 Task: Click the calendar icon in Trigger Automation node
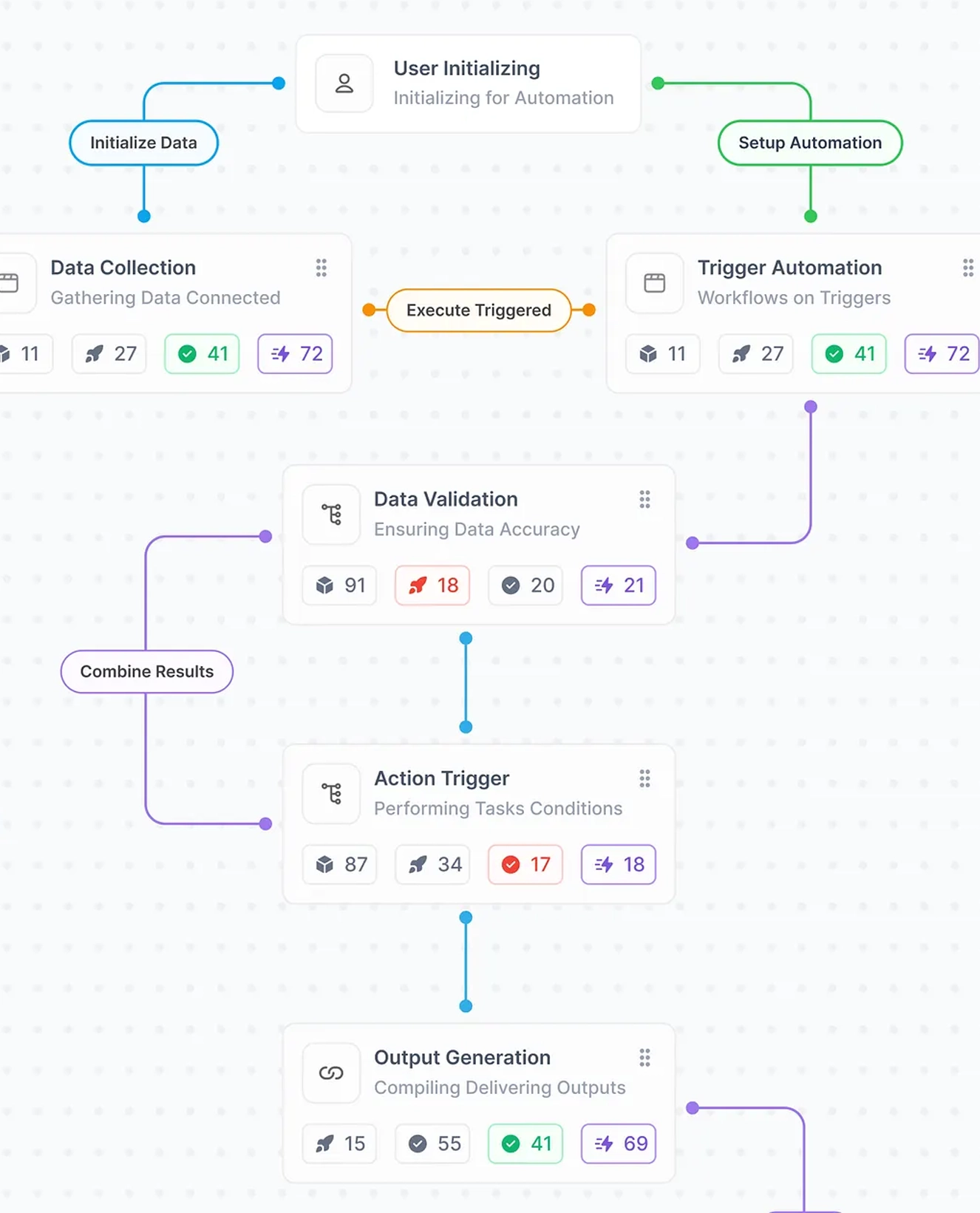pyautogui.click(x=654, y=283)
